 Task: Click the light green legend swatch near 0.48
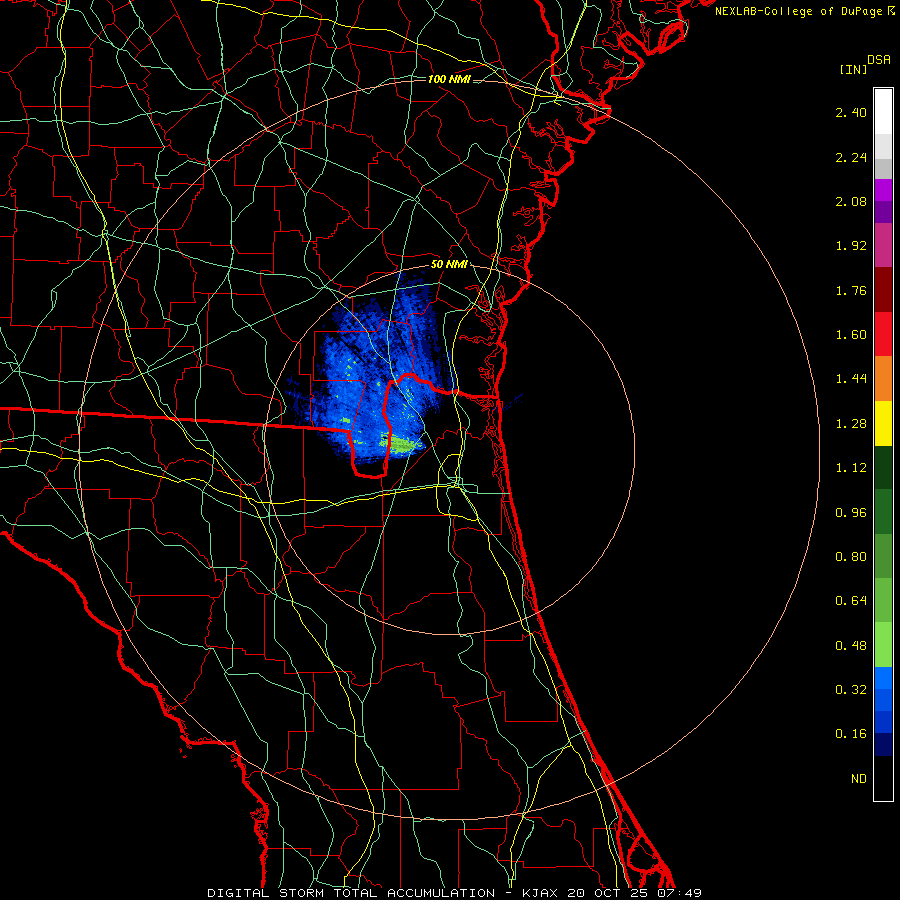[x=883, y=645]
